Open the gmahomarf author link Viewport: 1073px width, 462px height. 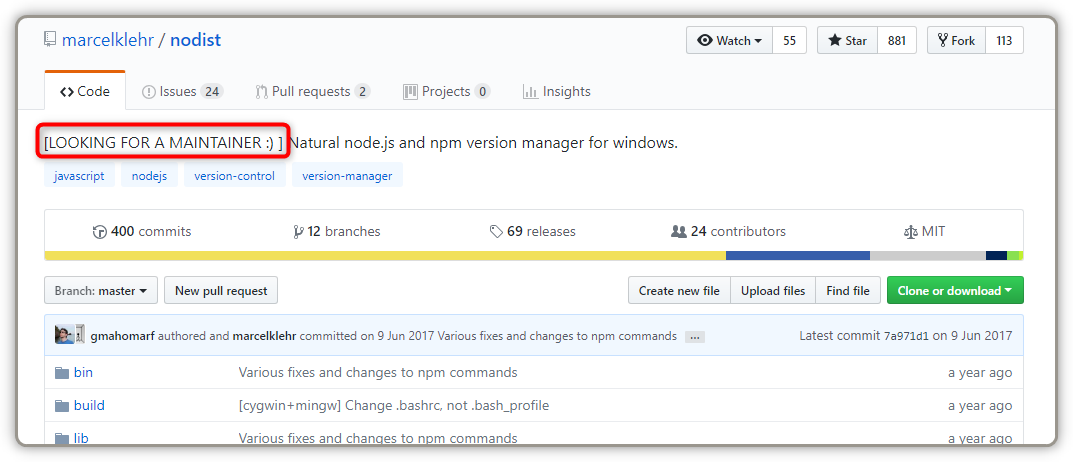[x=122, y=336]
